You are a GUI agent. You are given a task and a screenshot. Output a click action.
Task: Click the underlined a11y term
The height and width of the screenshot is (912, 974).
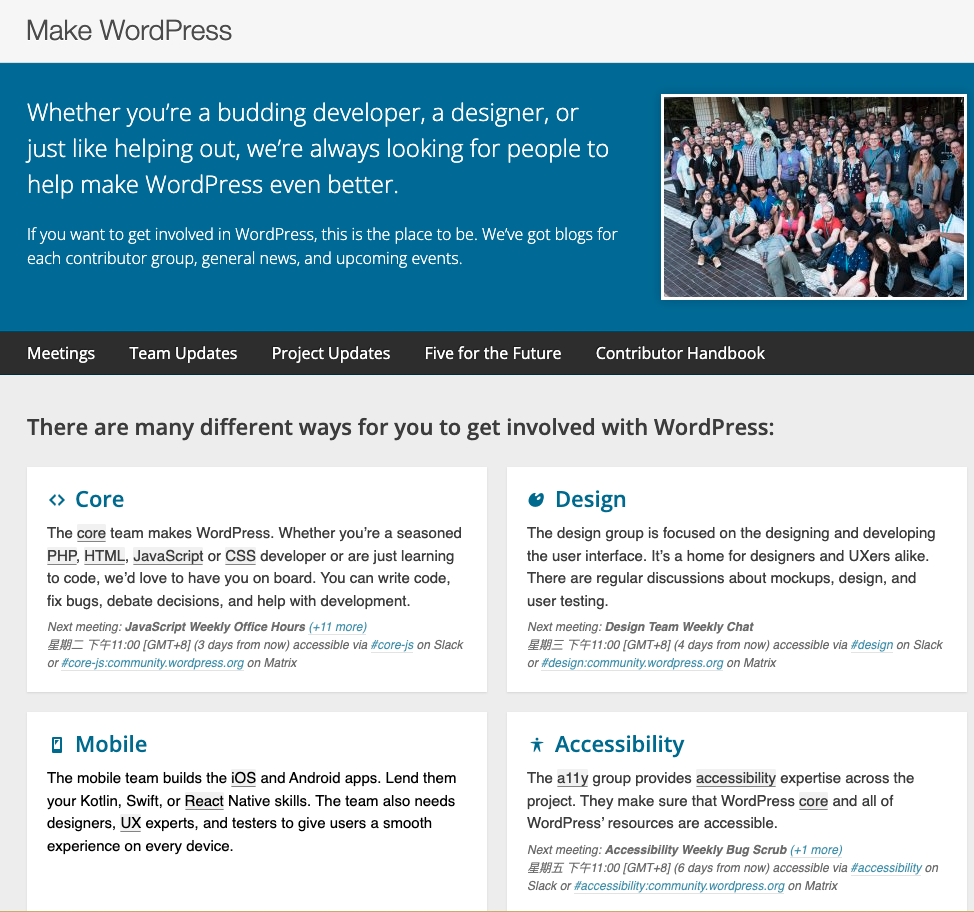pyautogui.click(x=572, y=778)
